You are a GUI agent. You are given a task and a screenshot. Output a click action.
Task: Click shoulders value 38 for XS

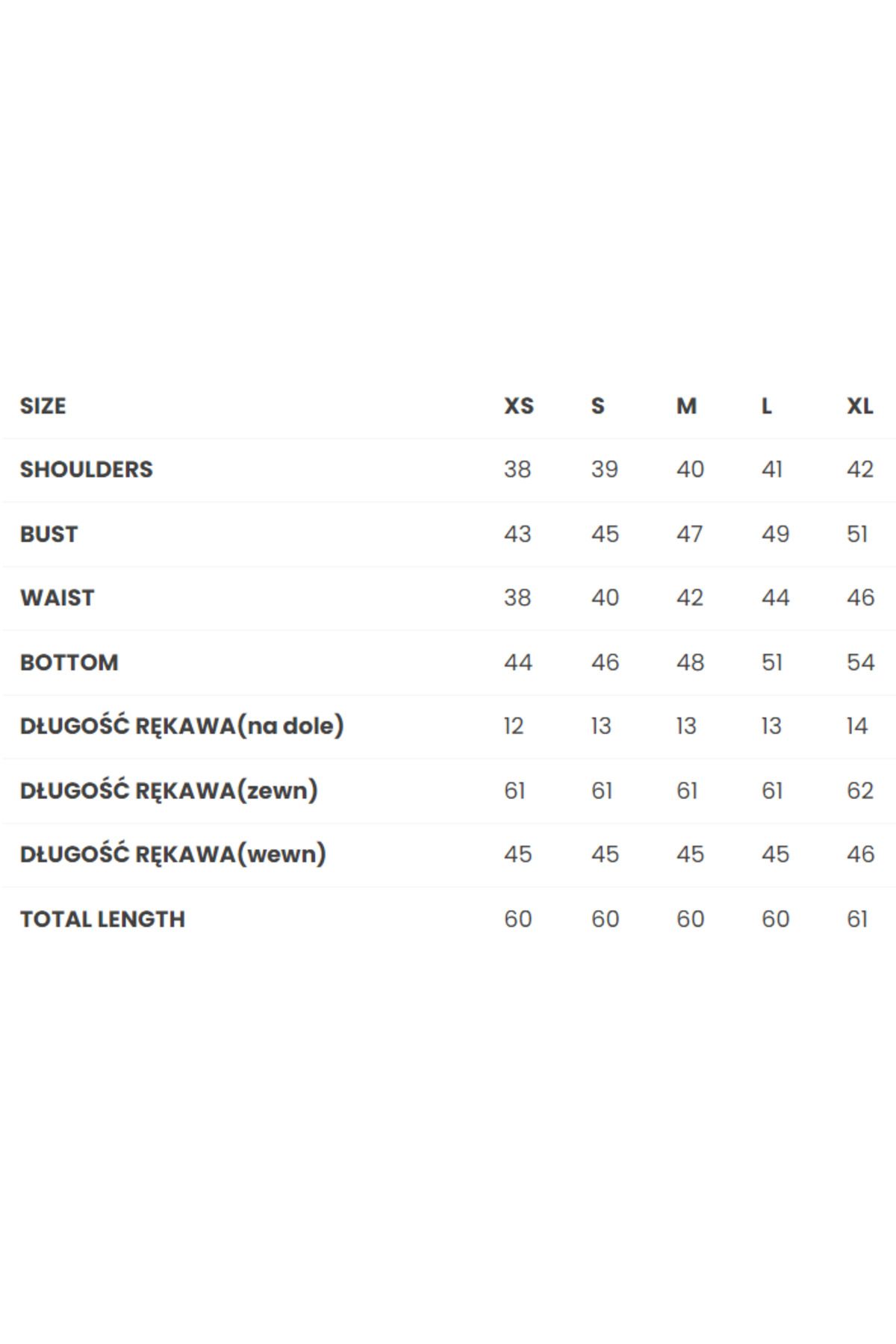[x=517, y=470]
